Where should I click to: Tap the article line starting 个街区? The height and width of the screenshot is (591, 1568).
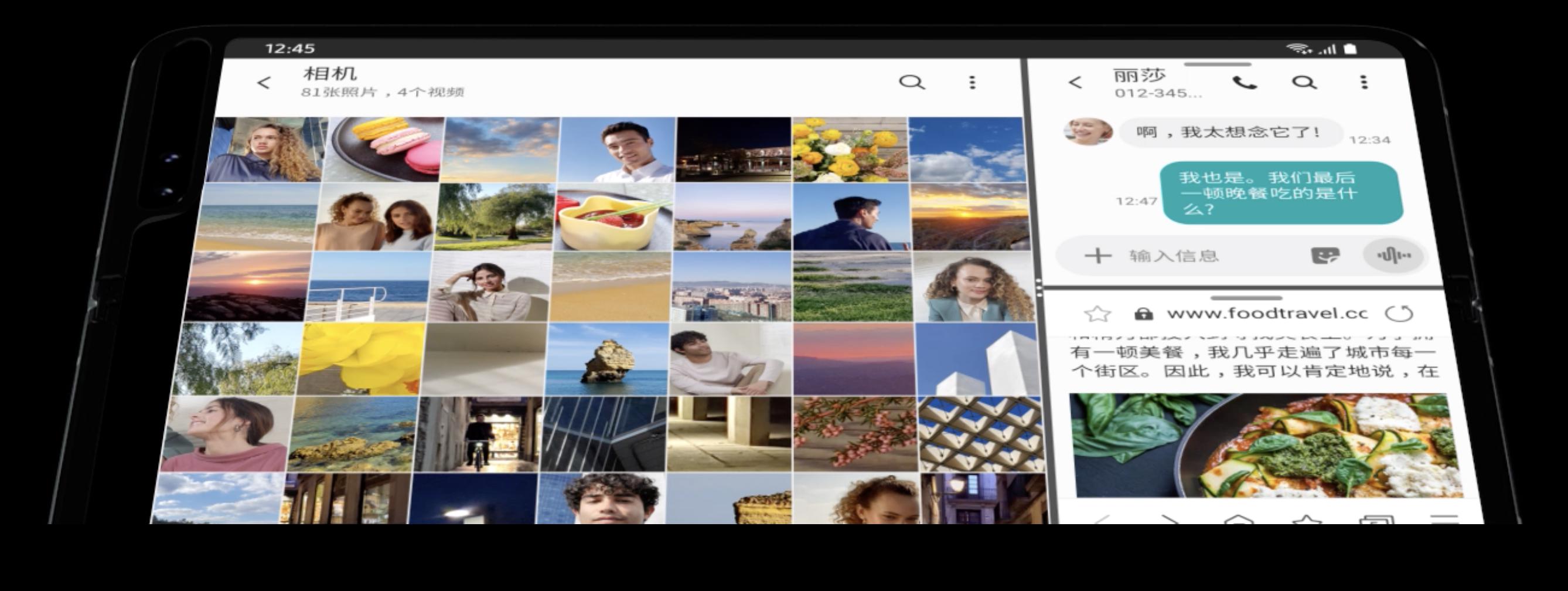[1255, 371]
